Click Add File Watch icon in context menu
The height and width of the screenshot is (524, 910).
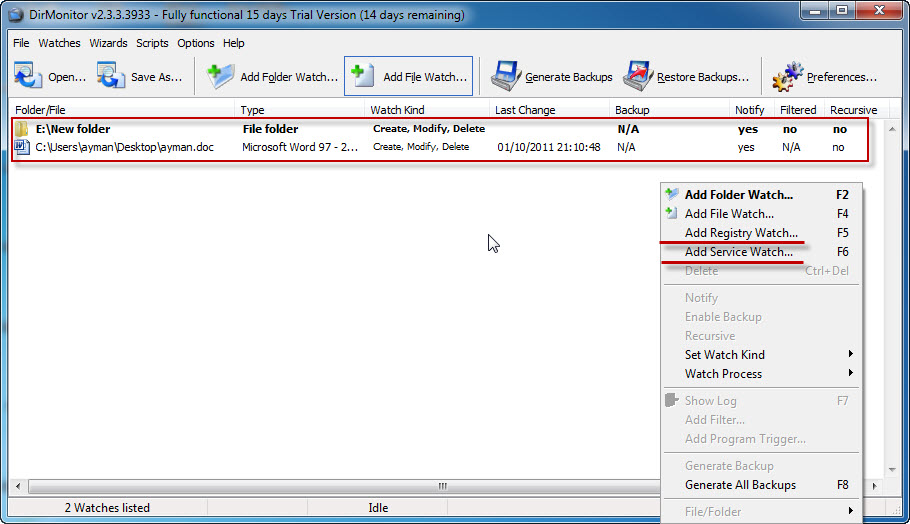pos(671,214)
